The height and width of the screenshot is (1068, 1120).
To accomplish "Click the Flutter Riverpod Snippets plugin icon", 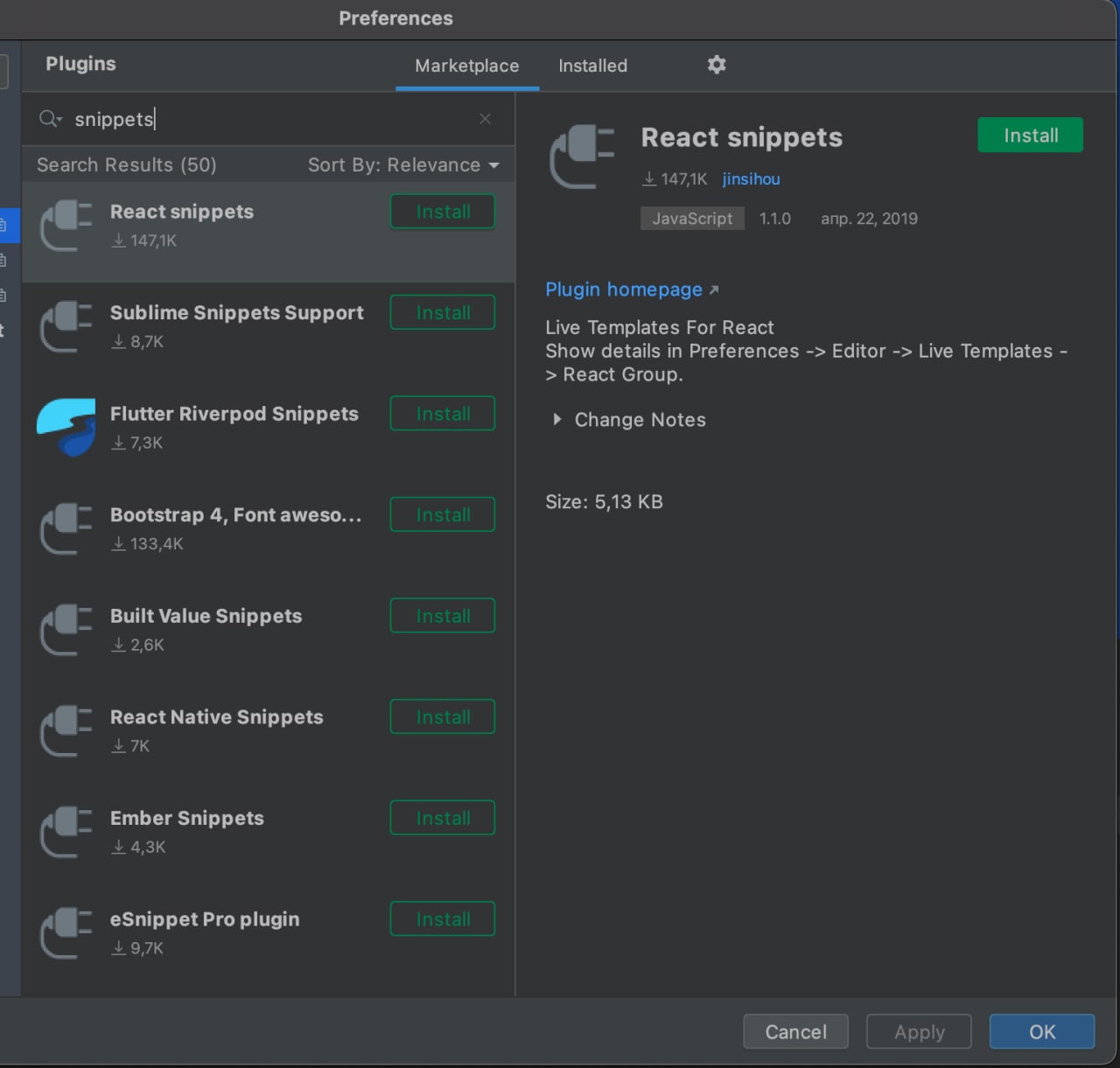I will click(x=66, y=427).
